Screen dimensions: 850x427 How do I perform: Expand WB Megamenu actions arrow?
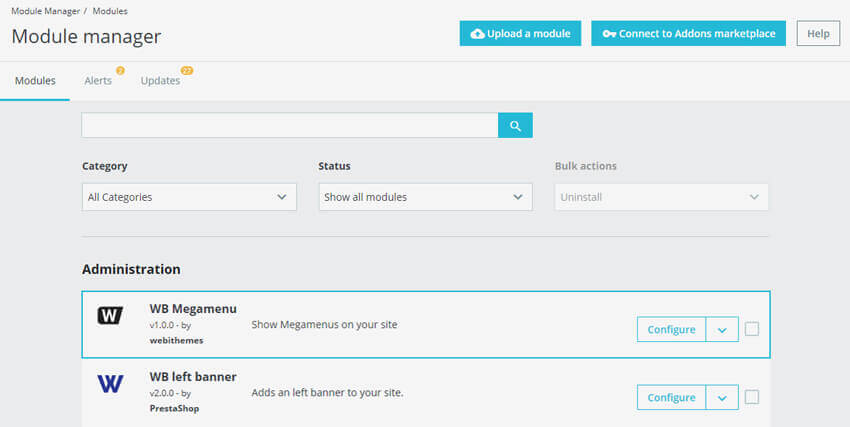pos(722,329)
